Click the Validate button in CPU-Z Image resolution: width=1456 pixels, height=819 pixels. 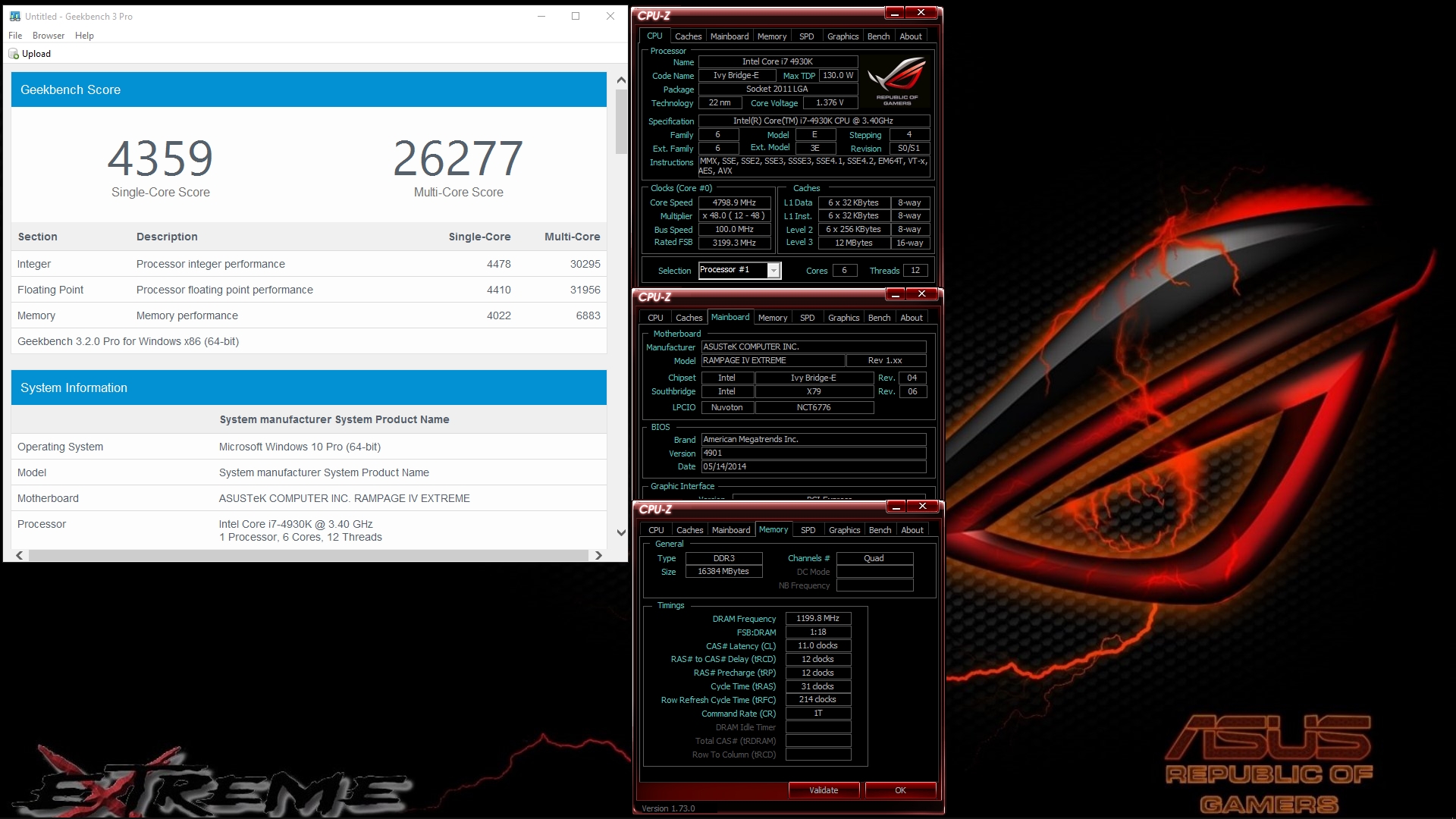[x=824, y=790]
